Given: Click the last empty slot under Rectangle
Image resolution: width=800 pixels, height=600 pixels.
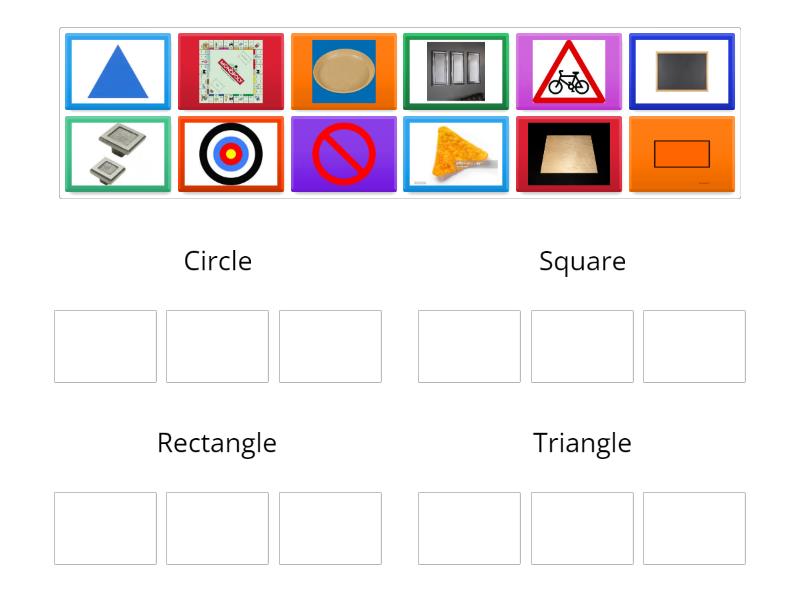Looking at the screenshot, I should [330, 528].
